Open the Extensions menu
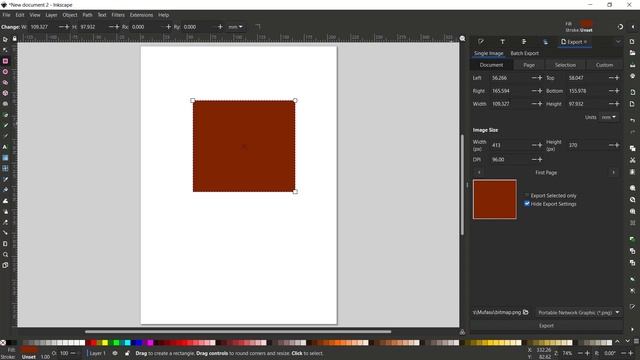 141,15
